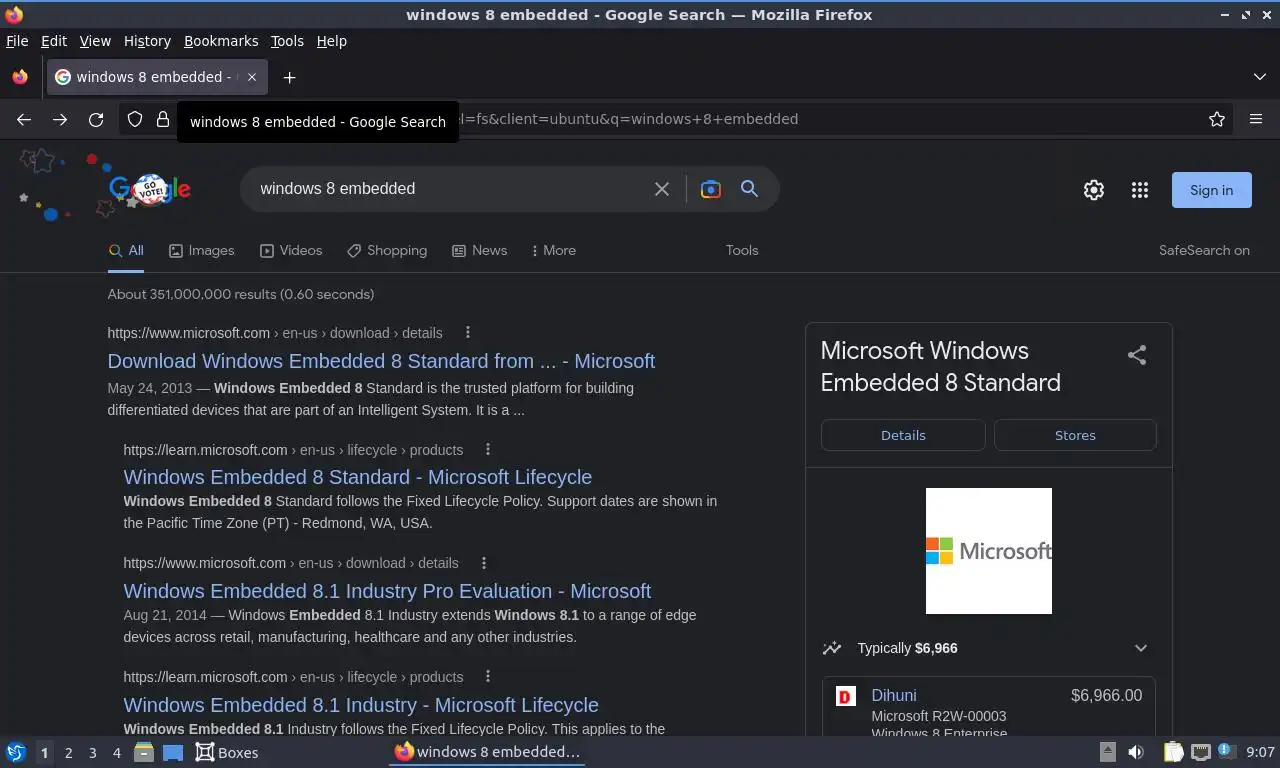Go back with the browser back arrow
This screenshot has height=768, width=1280.
pyautogui.click(x=24, y=119)
